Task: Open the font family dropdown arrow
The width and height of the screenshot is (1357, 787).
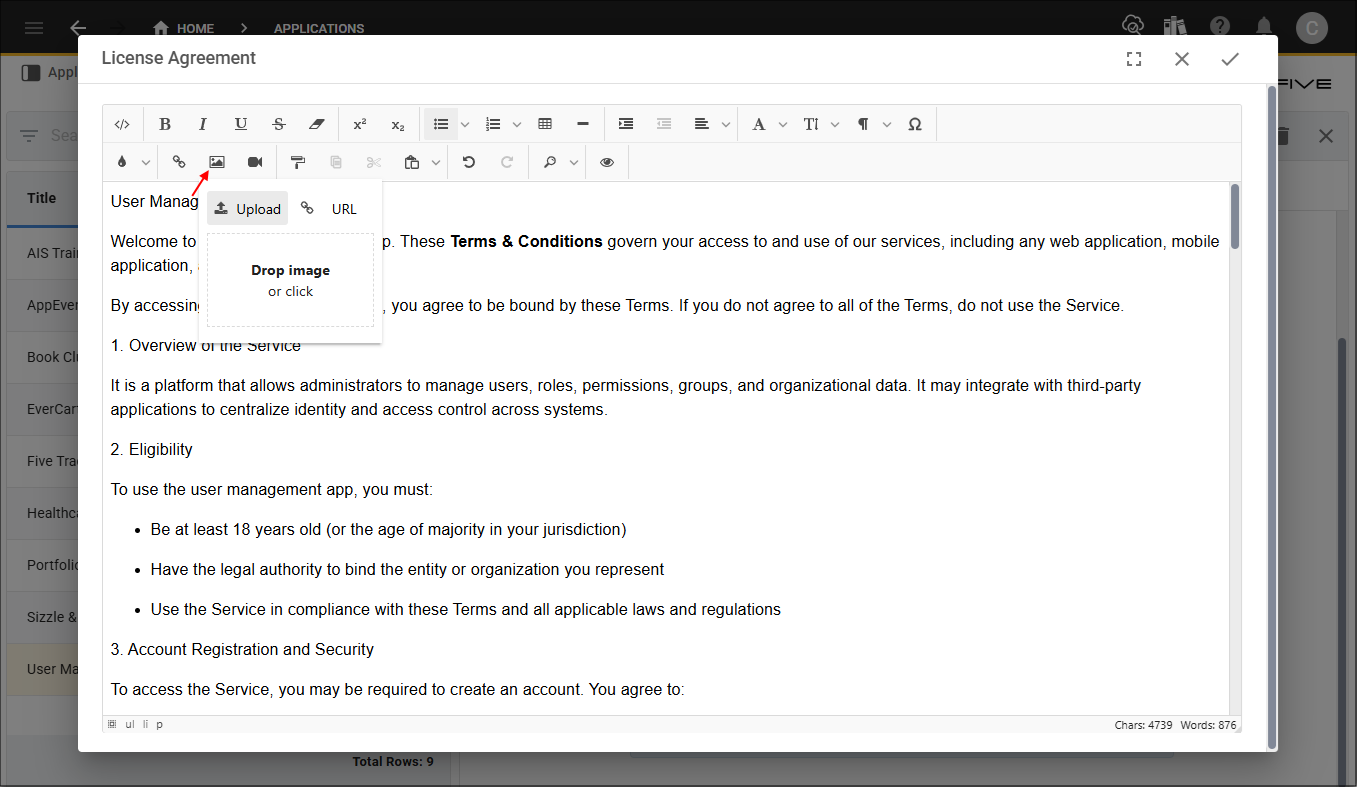Action: click(x=783, y=124)
